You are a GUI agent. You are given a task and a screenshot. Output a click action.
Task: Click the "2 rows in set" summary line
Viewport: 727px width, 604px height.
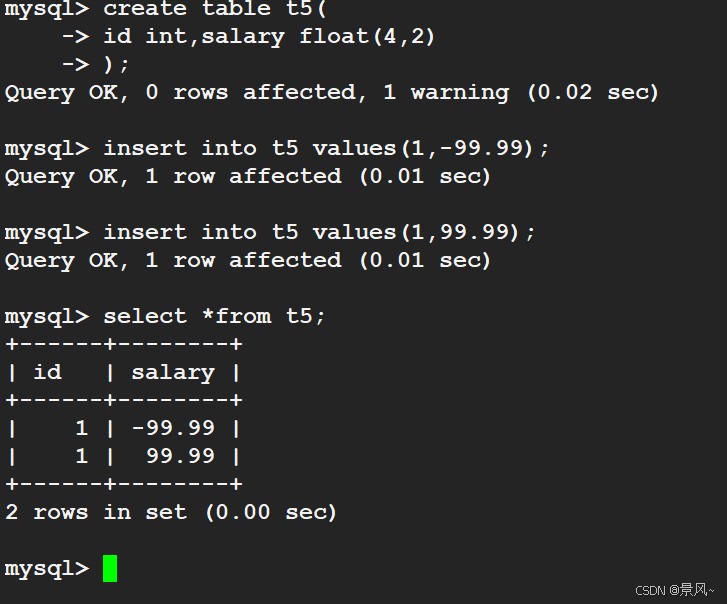95,512
